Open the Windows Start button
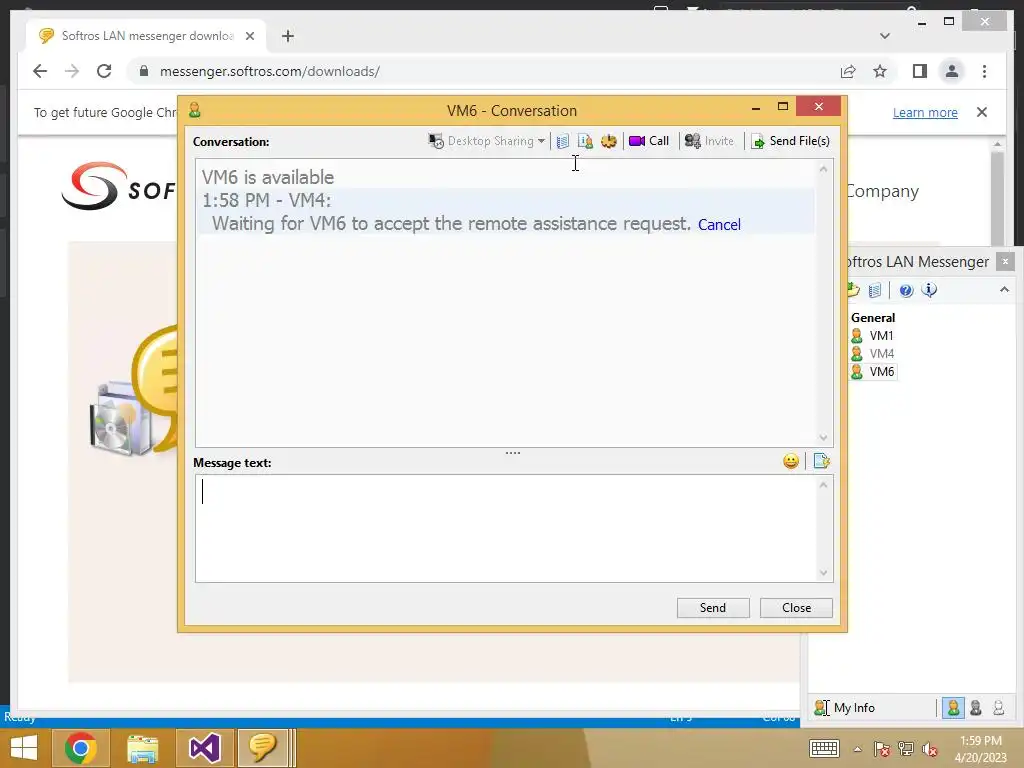The width and height of the screenshot is (1024, 768). pyautogui.click(x=24, y=748)
